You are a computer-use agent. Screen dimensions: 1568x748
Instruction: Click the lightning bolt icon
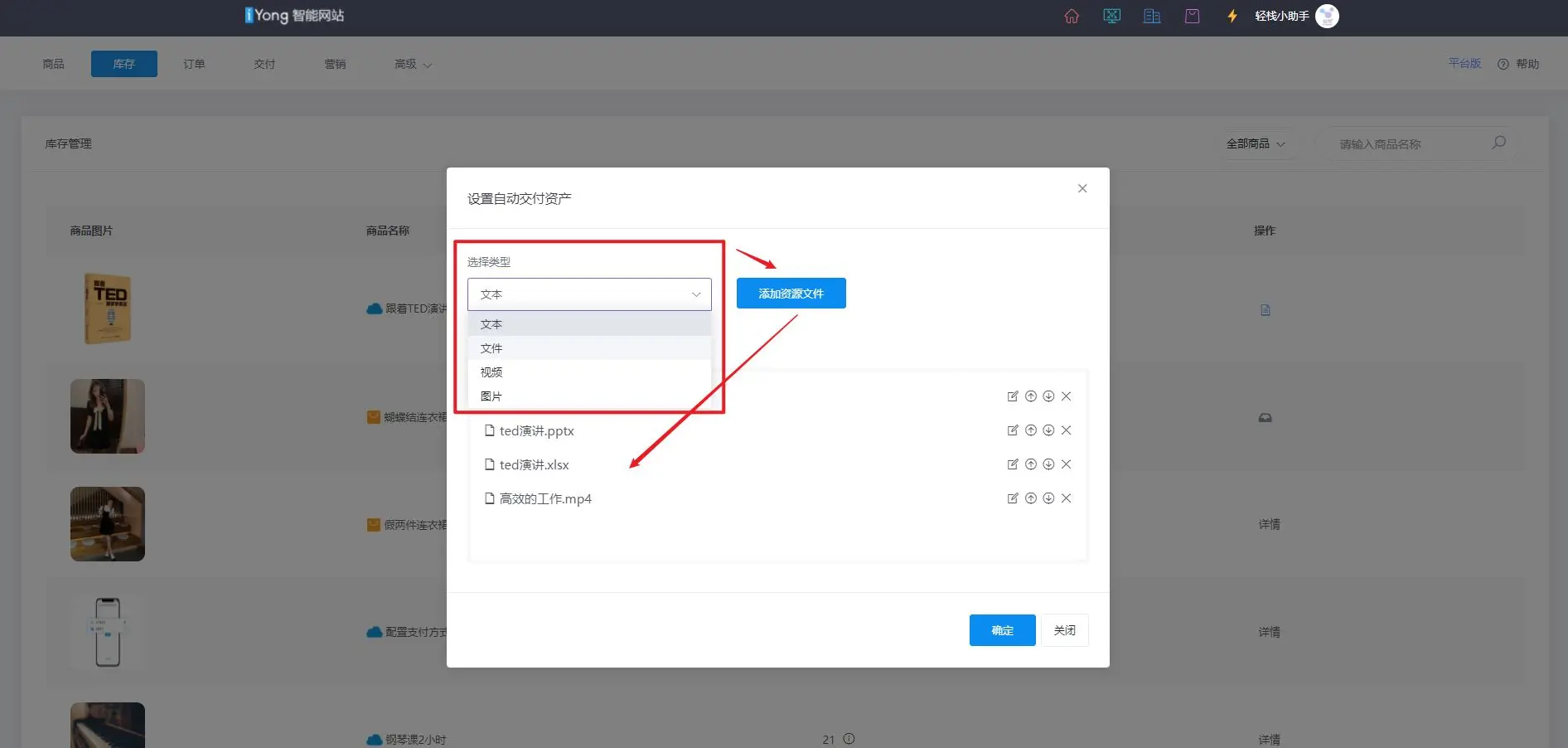coord(1232,16)
